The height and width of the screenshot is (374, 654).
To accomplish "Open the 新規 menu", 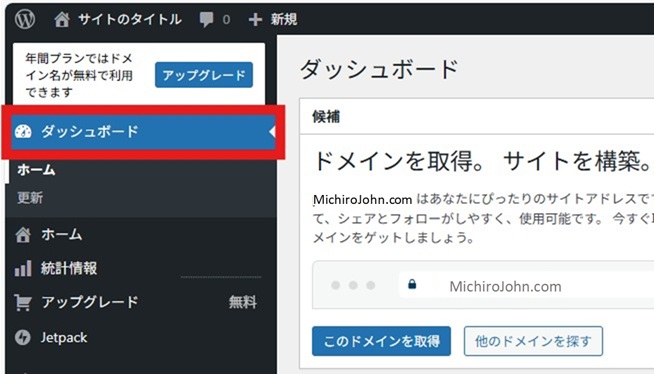I will pyautogui.click(x=284, y=19).
